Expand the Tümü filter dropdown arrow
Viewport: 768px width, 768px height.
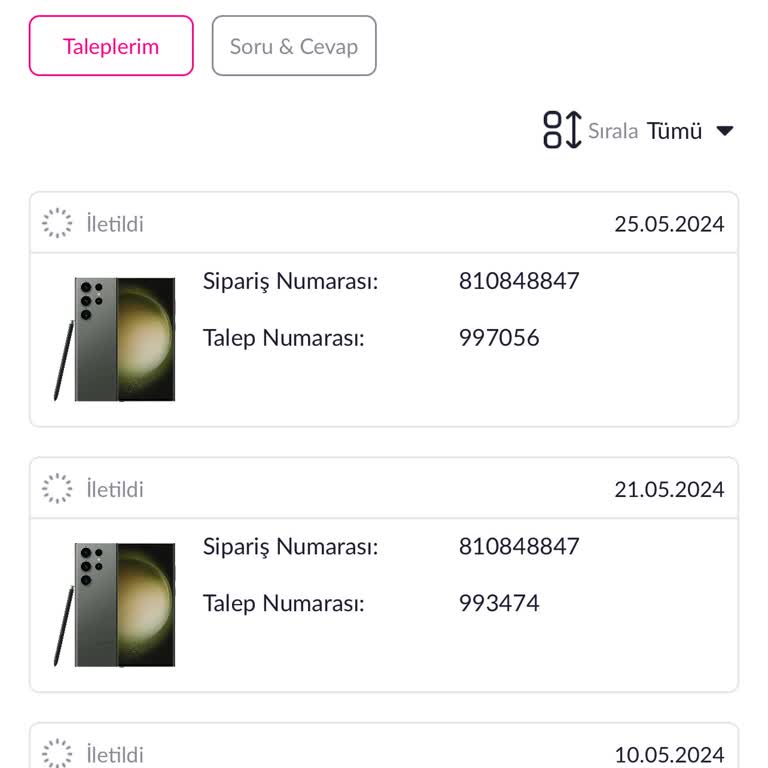726,131
